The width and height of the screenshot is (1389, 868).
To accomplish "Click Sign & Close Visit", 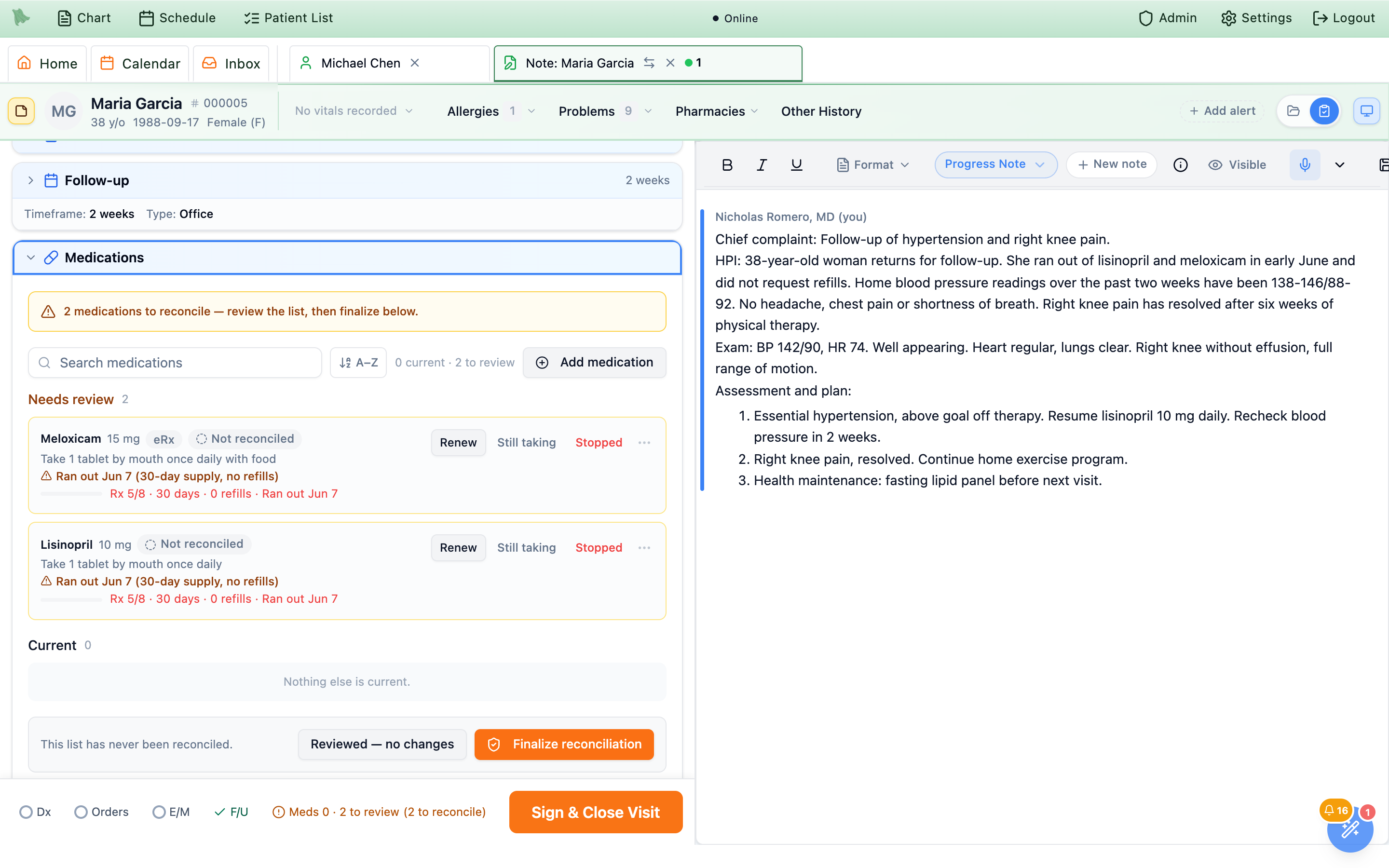I will tap(596, 813).
